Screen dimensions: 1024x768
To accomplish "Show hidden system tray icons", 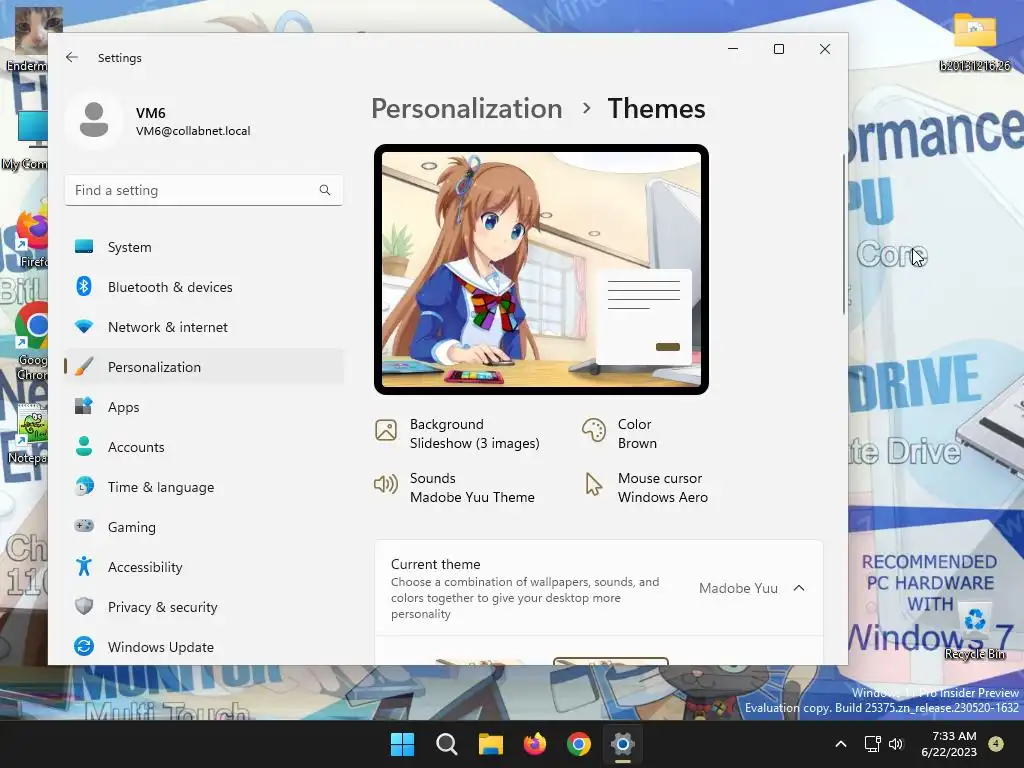I will point(841,744).
